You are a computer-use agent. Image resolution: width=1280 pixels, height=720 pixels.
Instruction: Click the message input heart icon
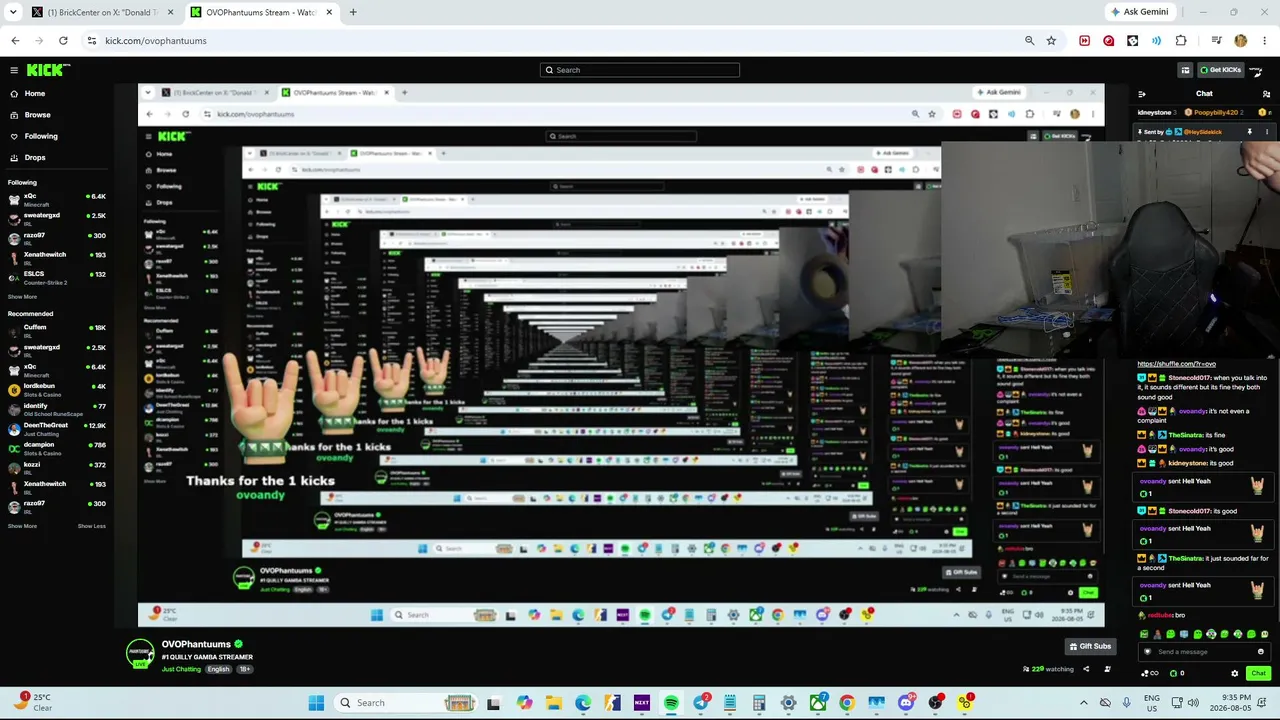tap(1147, 652)
